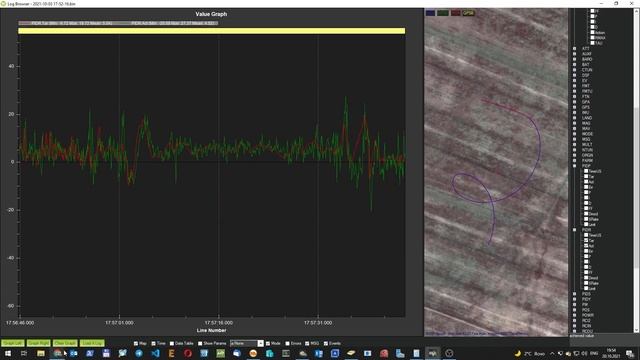
Task: Open File Explorer from taskbar
Action: [41, 353]
